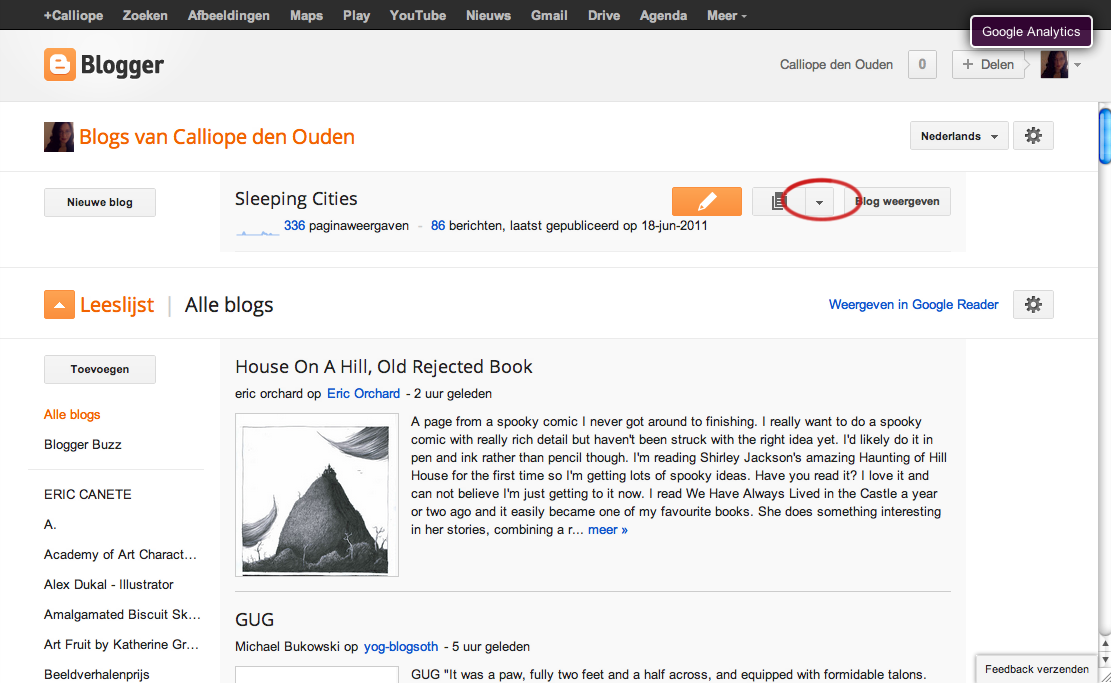Viewport: 1111px width, 683px height.
Task: Collapse Leeslijst with the orange arrow icon
Action: coord(60,305)
